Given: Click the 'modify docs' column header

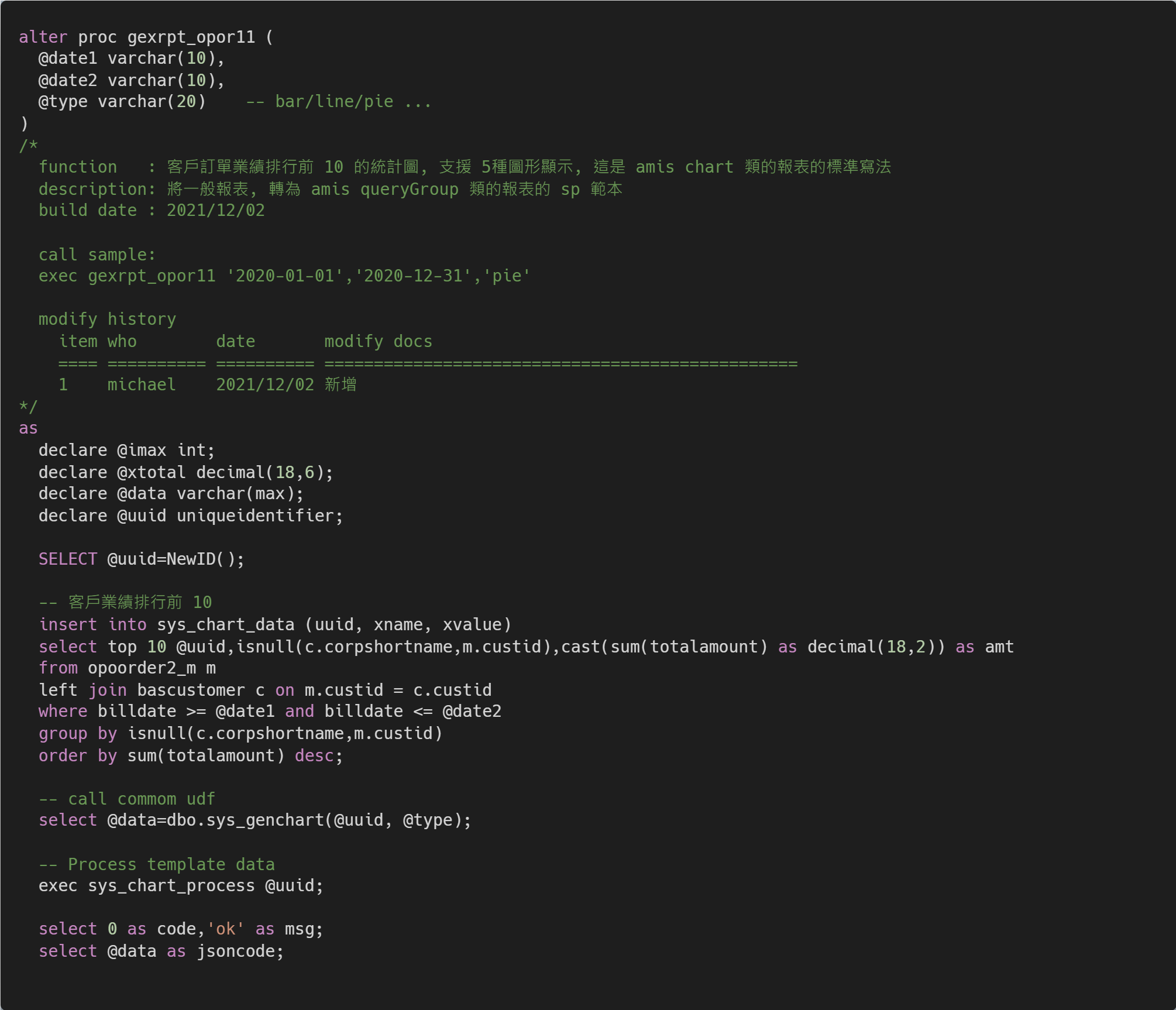Looking at the screenshot, I should click(x=378, y=341).
